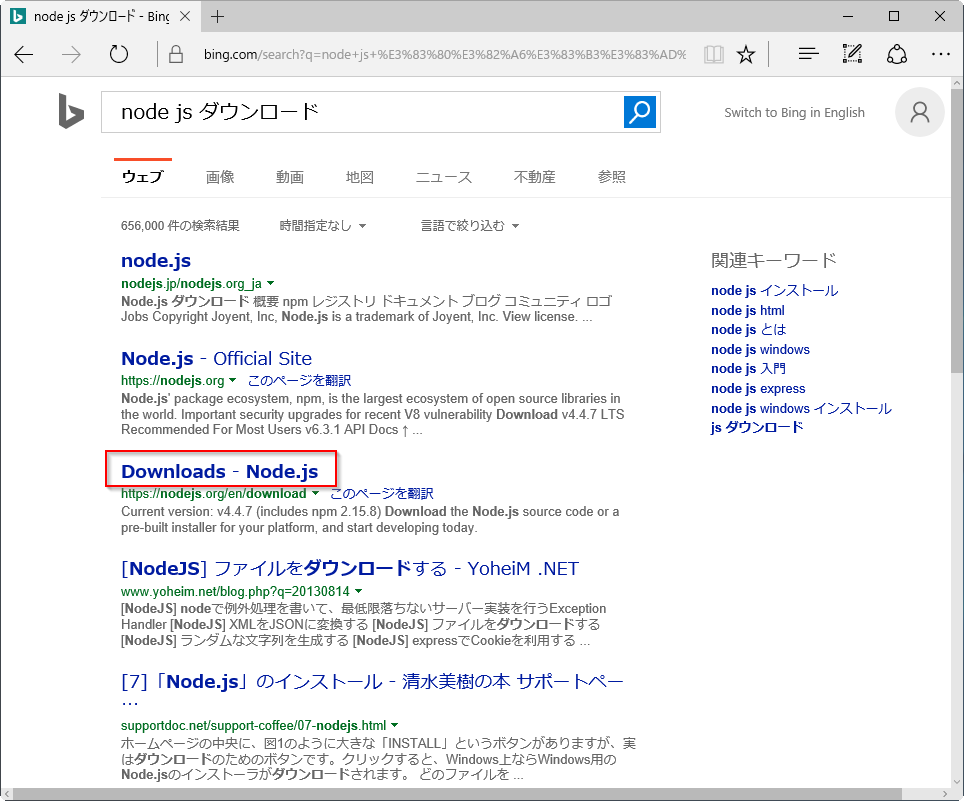
Task: Open a new tab with plus
Action: pos(217,17)
